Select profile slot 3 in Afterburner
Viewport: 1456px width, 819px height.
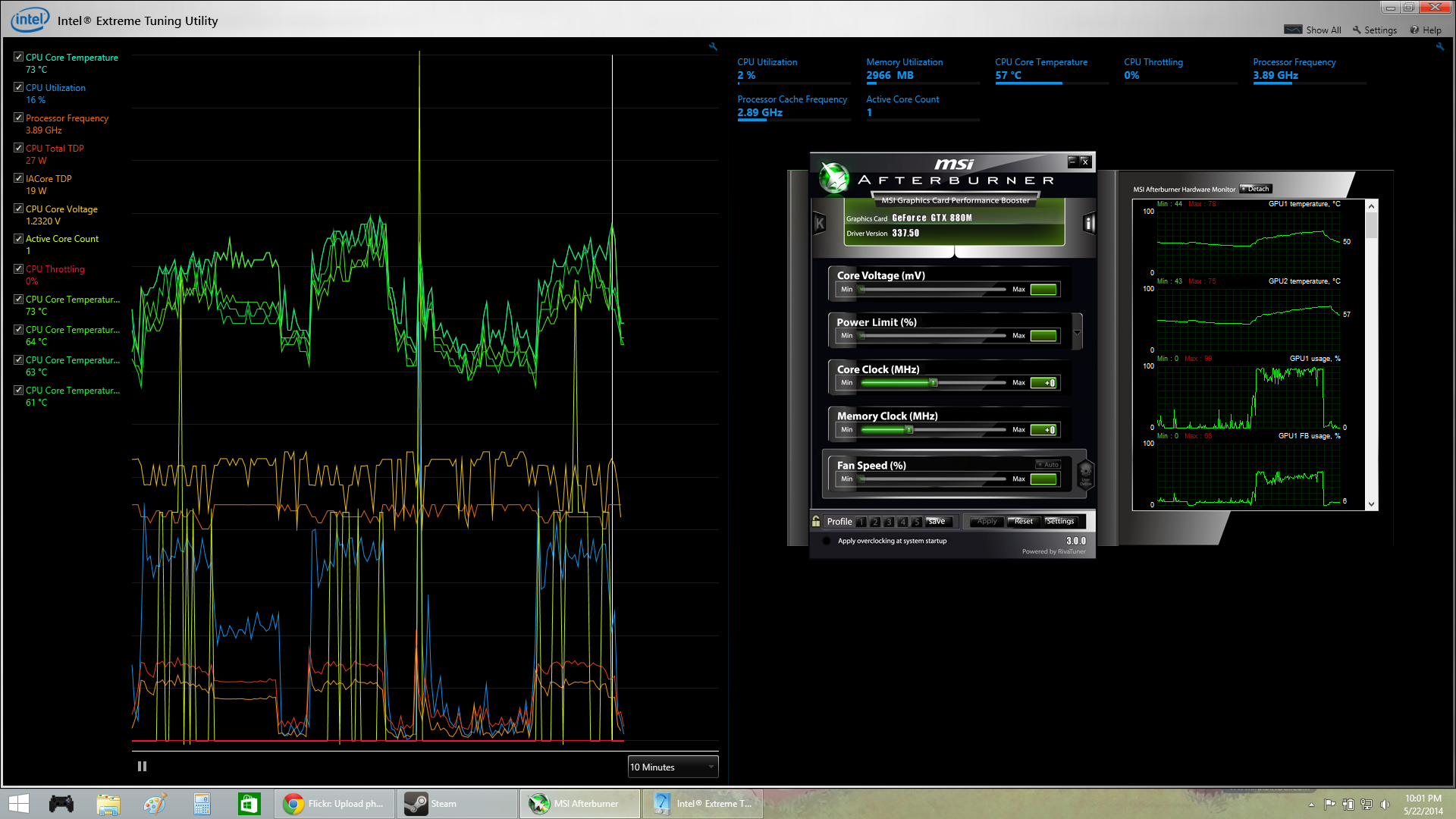[x=889, y=522]
